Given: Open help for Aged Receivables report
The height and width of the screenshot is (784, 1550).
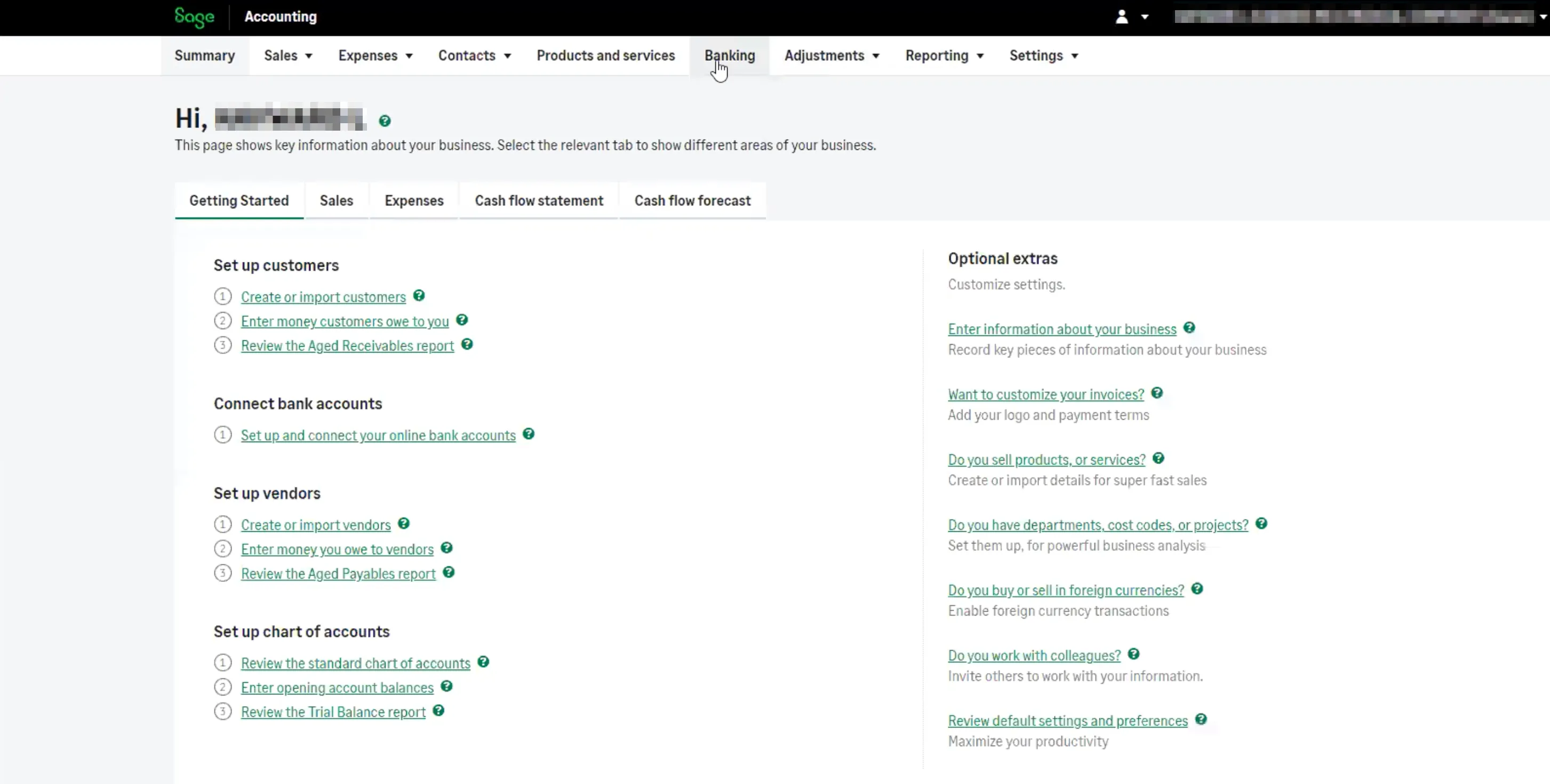Looking at the screenshot, I should coord(468,344).
